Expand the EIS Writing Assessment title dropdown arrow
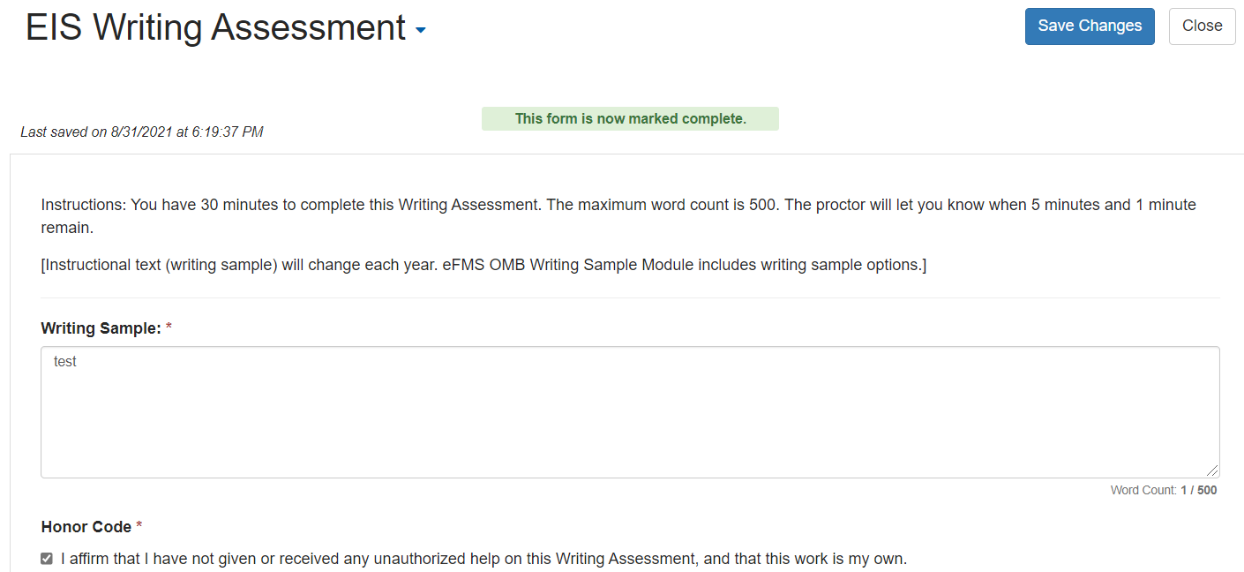Image resolution: width=1244 pixels, height=572 pixels. 420,31
